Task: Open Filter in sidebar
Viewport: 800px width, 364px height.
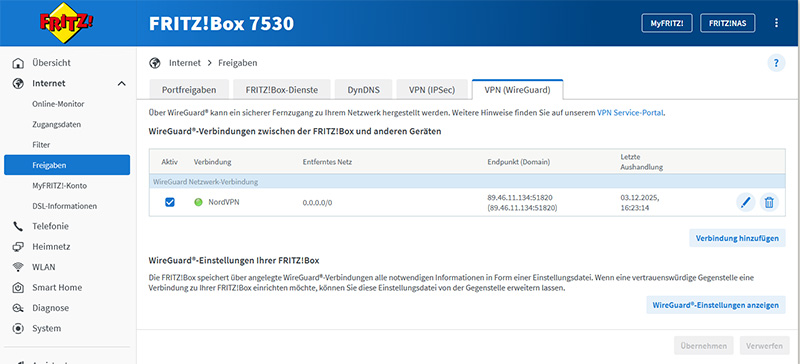Action: [41, 144]
